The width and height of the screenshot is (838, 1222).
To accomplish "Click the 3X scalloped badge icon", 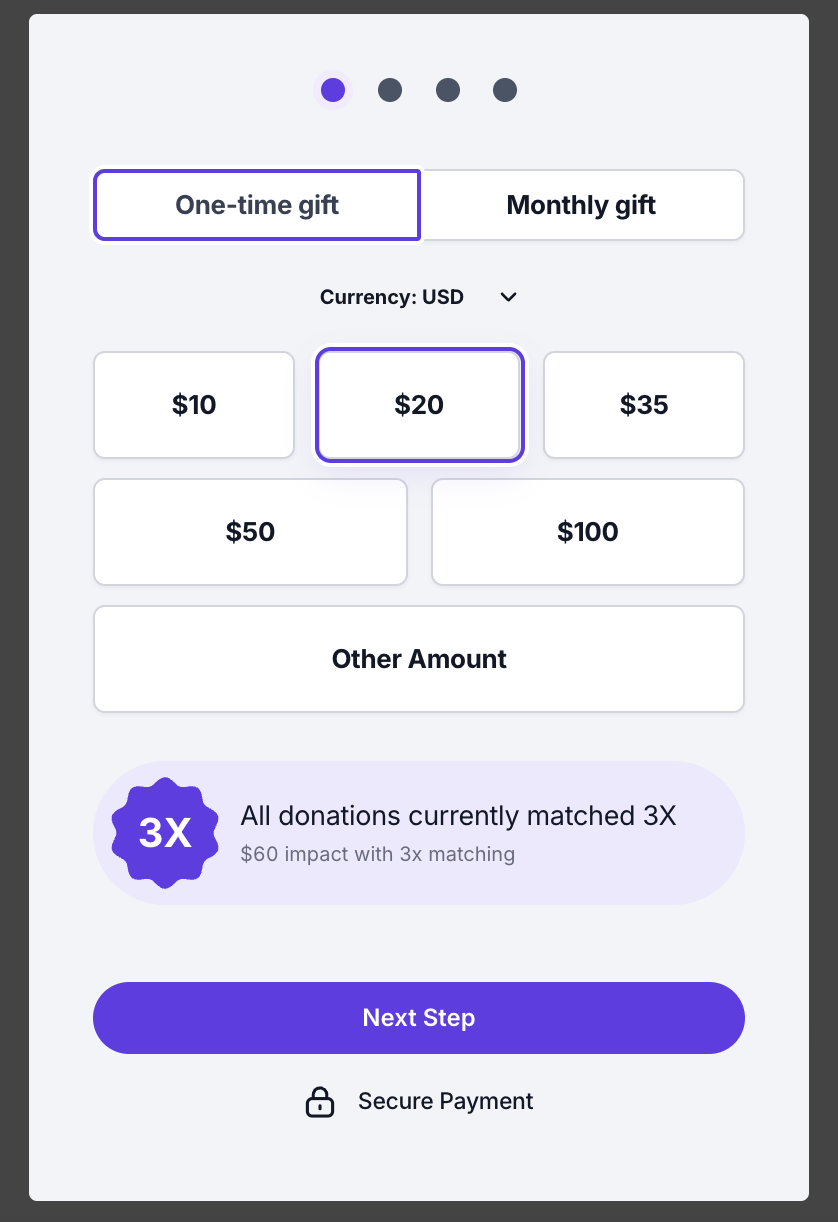I will point(165,832).
